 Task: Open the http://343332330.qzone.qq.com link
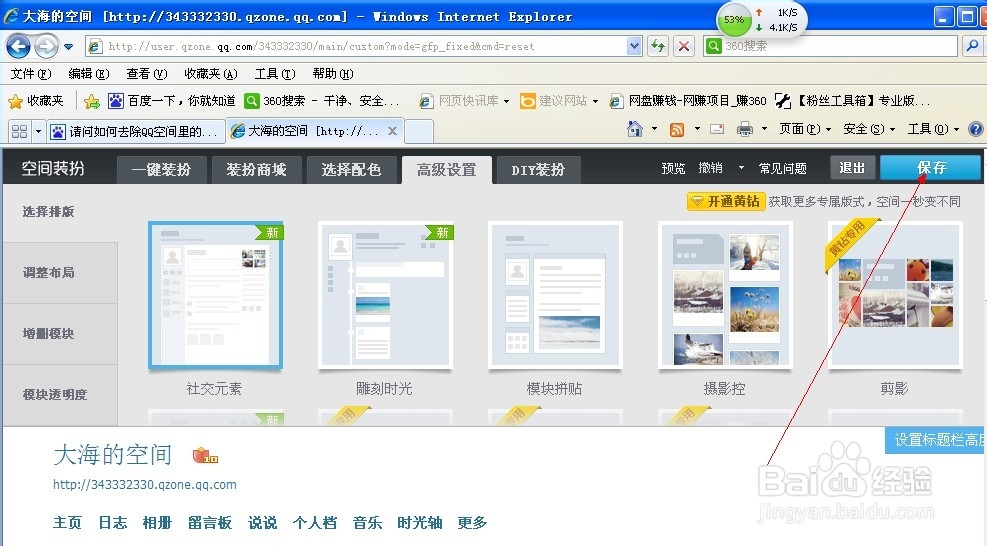click(x=145, y=485)
